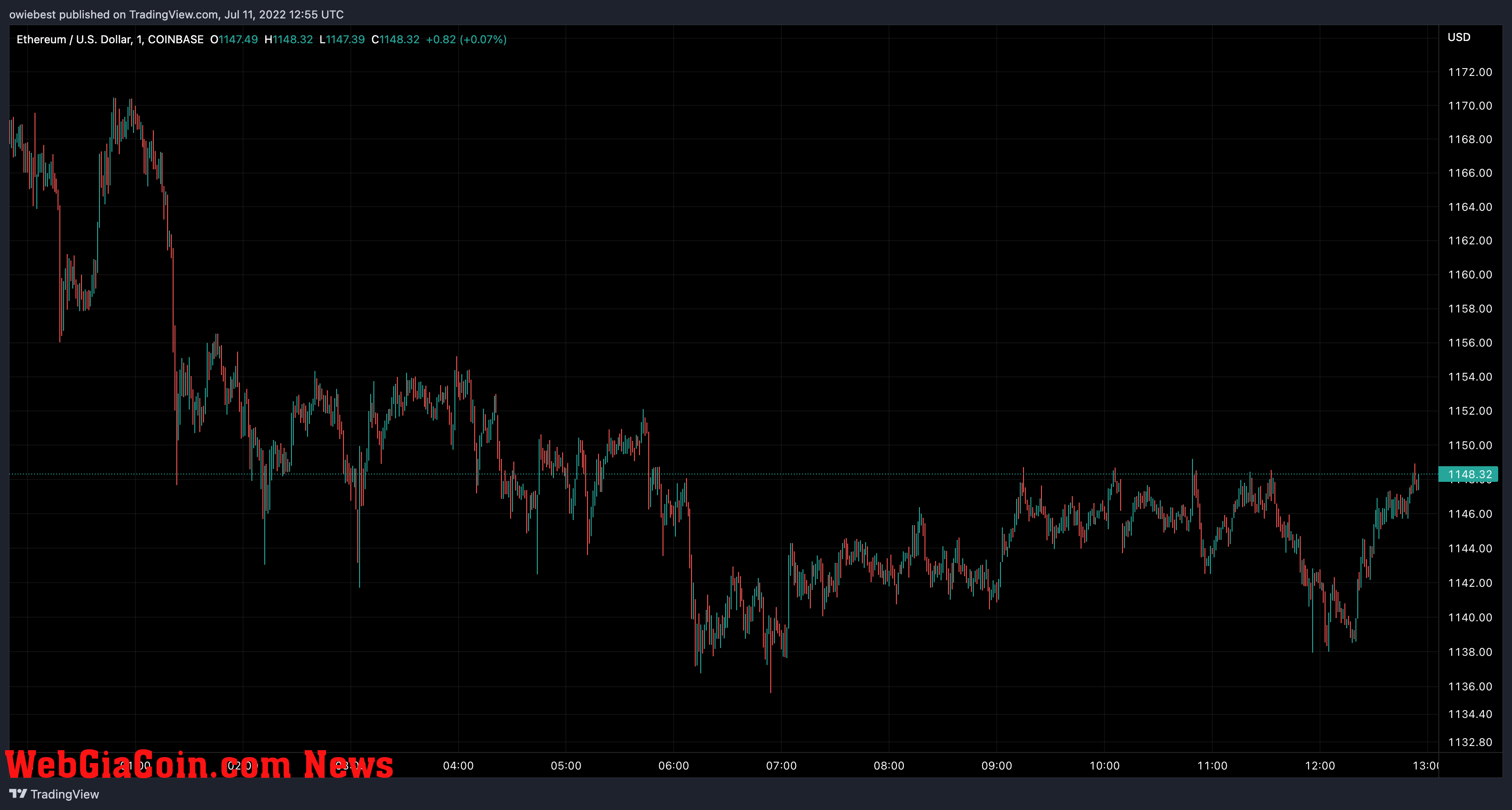Click the 1154.00 price axis label
The height and width of the screenshot is (810, 1512).
[x=1470, y=376]
